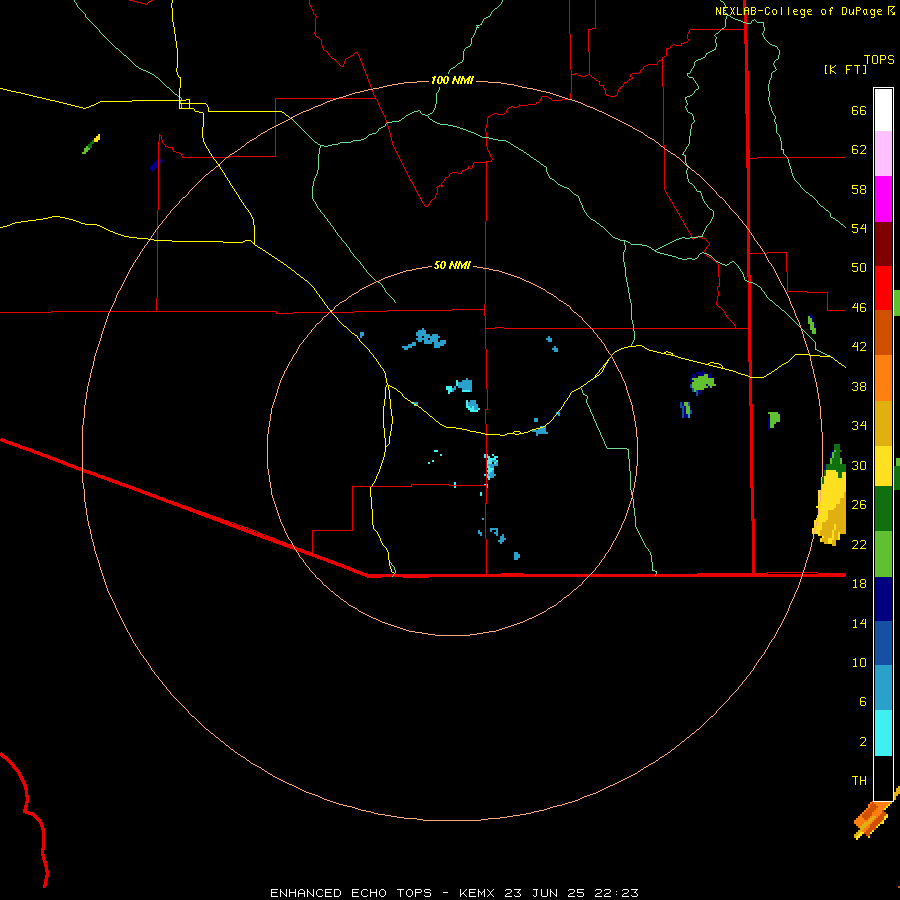The width and height of the screenshot is (900, 900).
Task: Click the legend value 26
Action: [x=859, y=505]
